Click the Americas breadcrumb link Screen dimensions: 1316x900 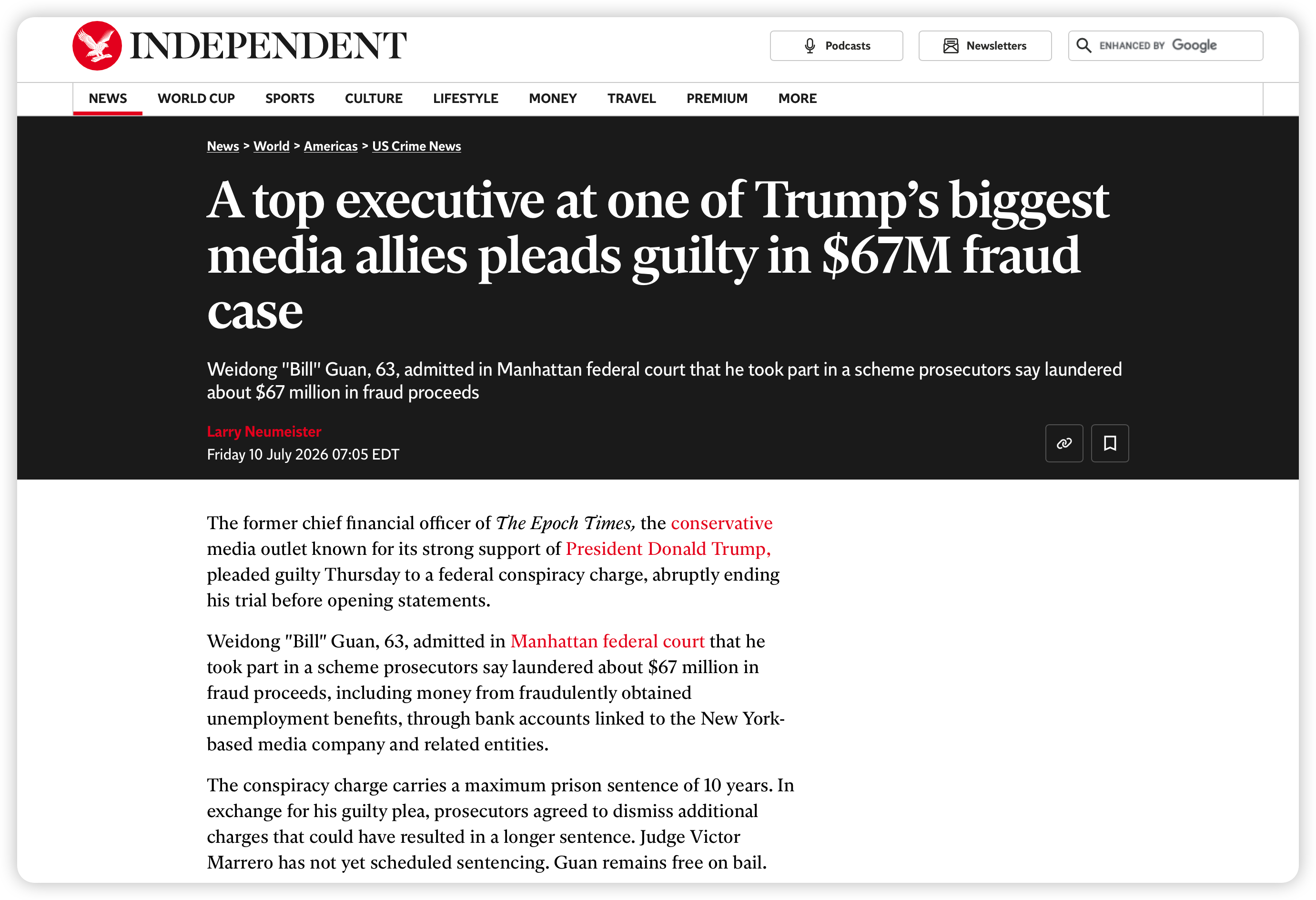330,146
